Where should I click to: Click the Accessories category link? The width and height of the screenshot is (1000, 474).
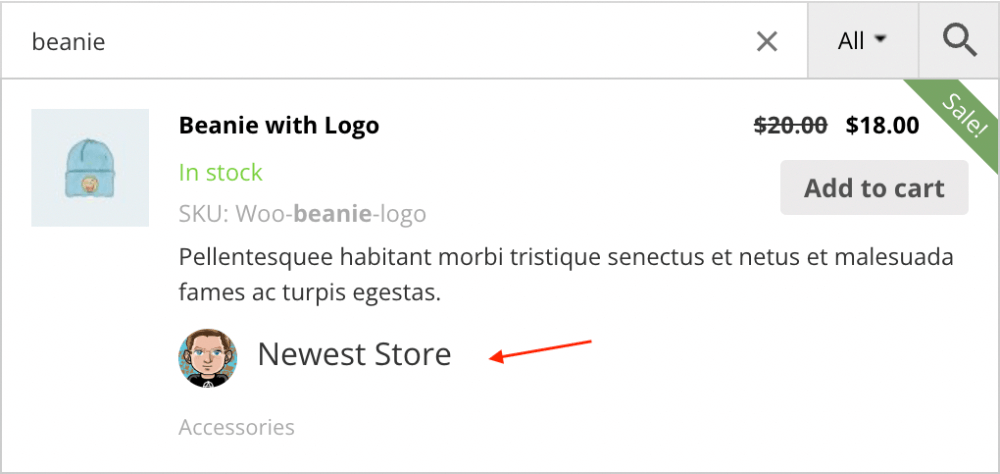[236, 428]
